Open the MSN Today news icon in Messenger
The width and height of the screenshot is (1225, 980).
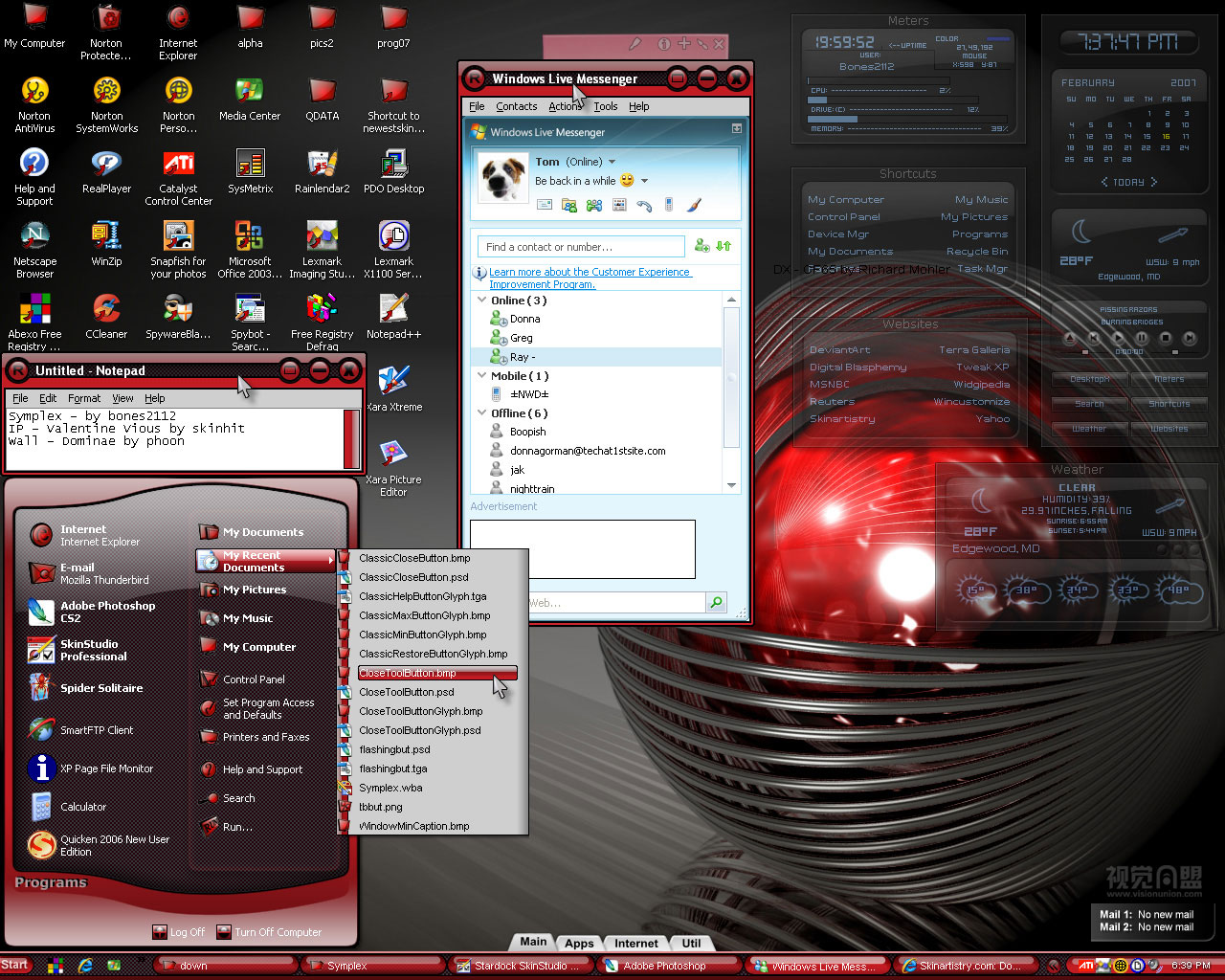point(619,205)
